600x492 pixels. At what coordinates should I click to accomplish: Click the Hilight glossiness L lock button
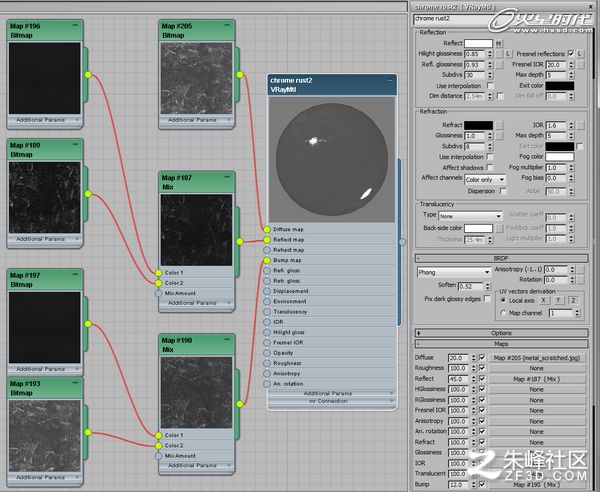508,54
